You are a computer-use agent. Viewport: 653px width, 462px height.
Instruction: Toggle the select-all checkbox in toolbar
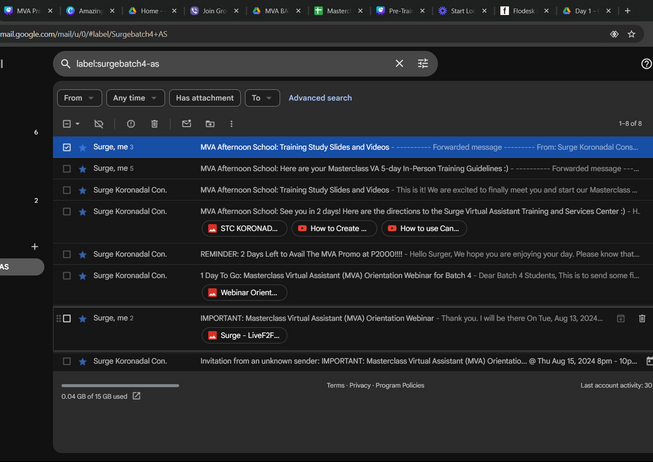coord(67,124)
